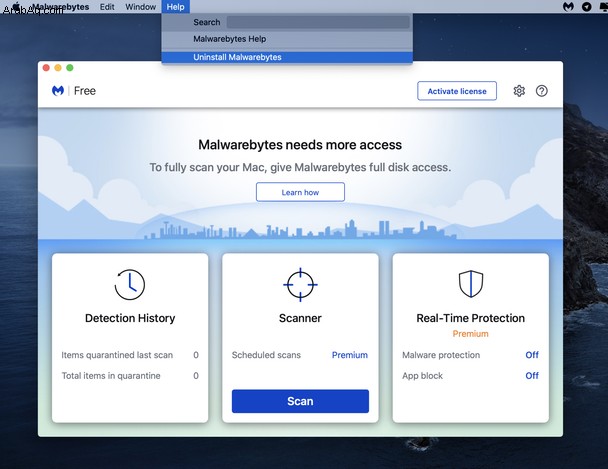Viewport: 608px width, 469px height.
Task: Maximize the window with green button
Action: pyautogui.click(x=70, y=68)
